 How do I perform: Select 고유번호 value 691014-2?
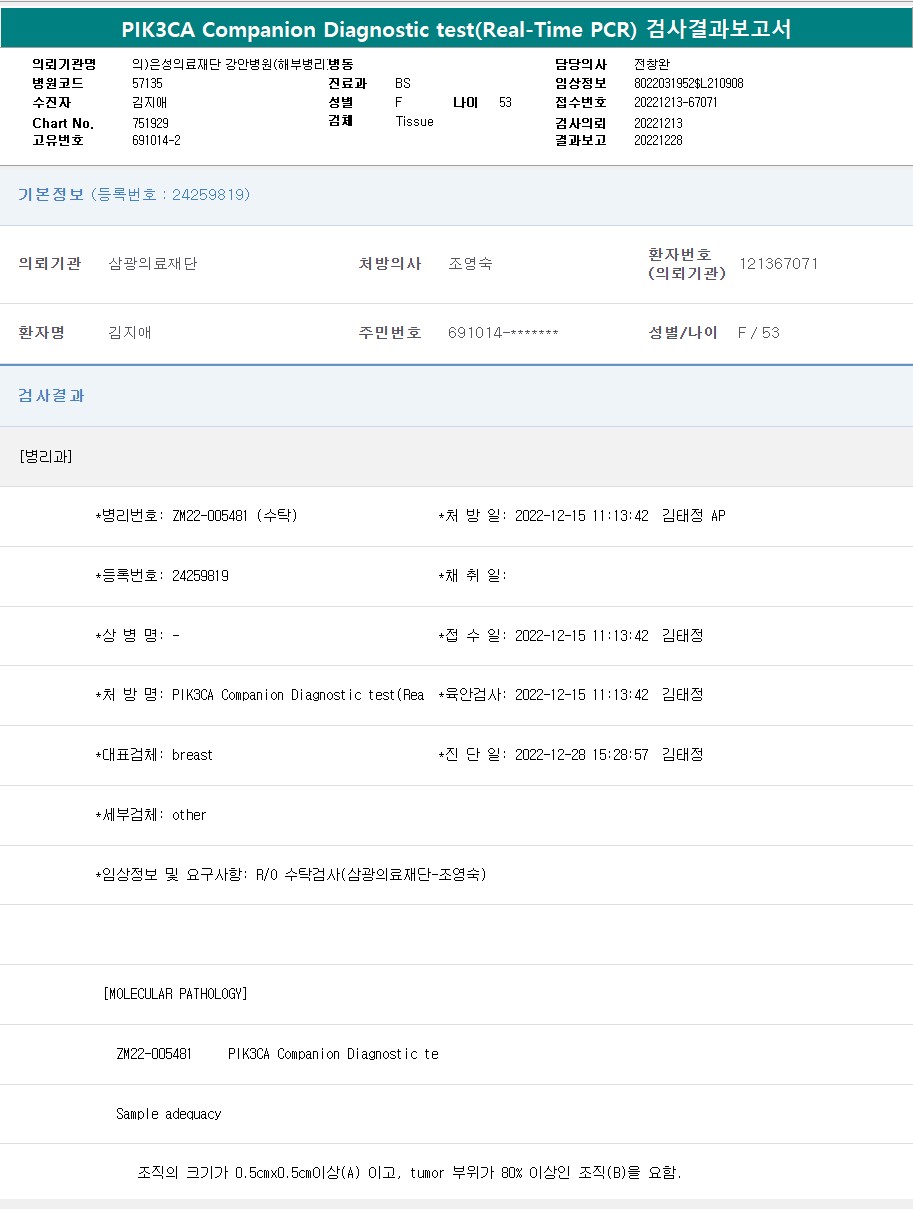156,141
